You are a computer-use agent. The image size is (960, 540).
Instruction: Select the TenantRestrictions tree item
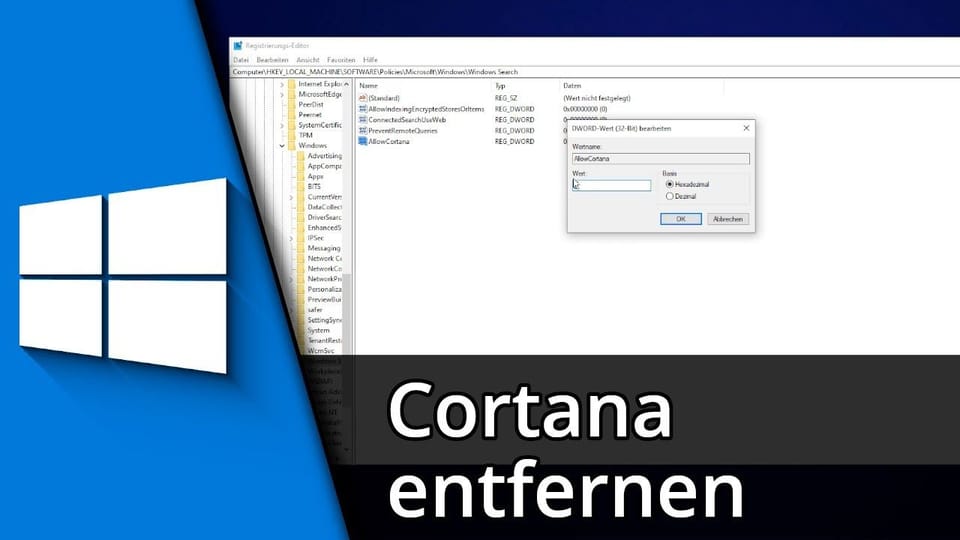coord(324,340)
